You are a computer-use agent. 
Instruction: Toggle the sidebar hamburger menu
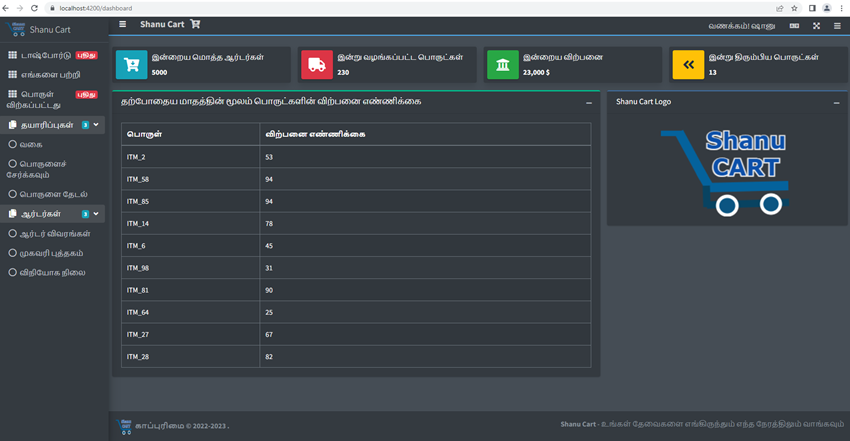point(123,24)
